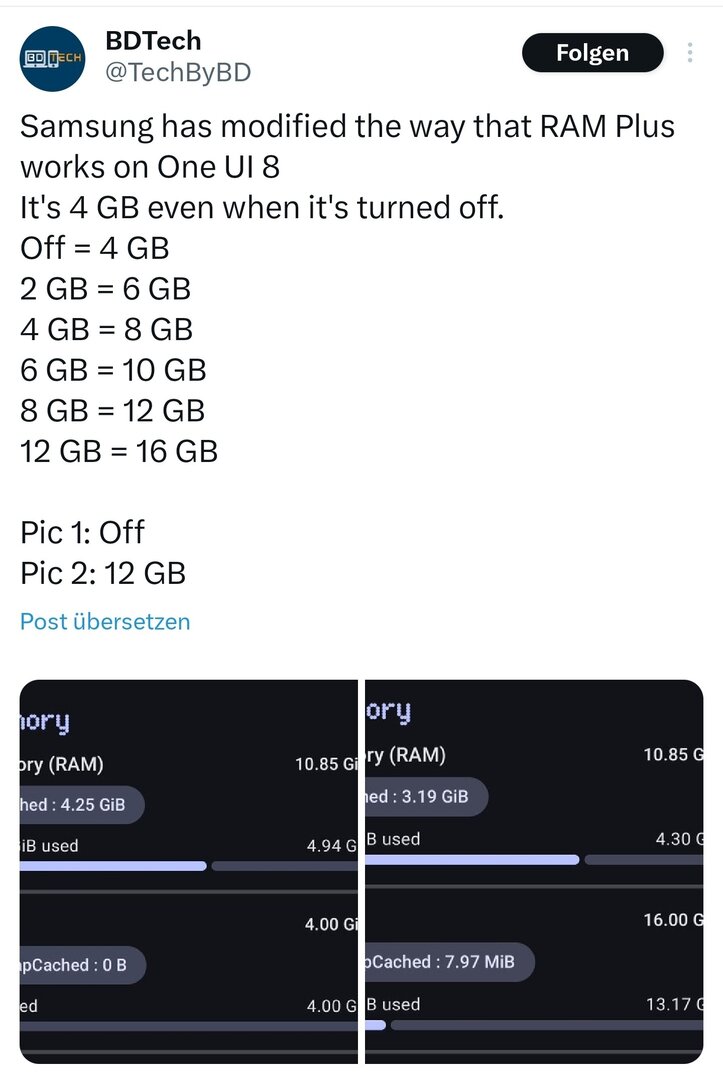Click the 13.17 swap value in right image
The height and width of the screenshot is (1080, 723).
674,1004
